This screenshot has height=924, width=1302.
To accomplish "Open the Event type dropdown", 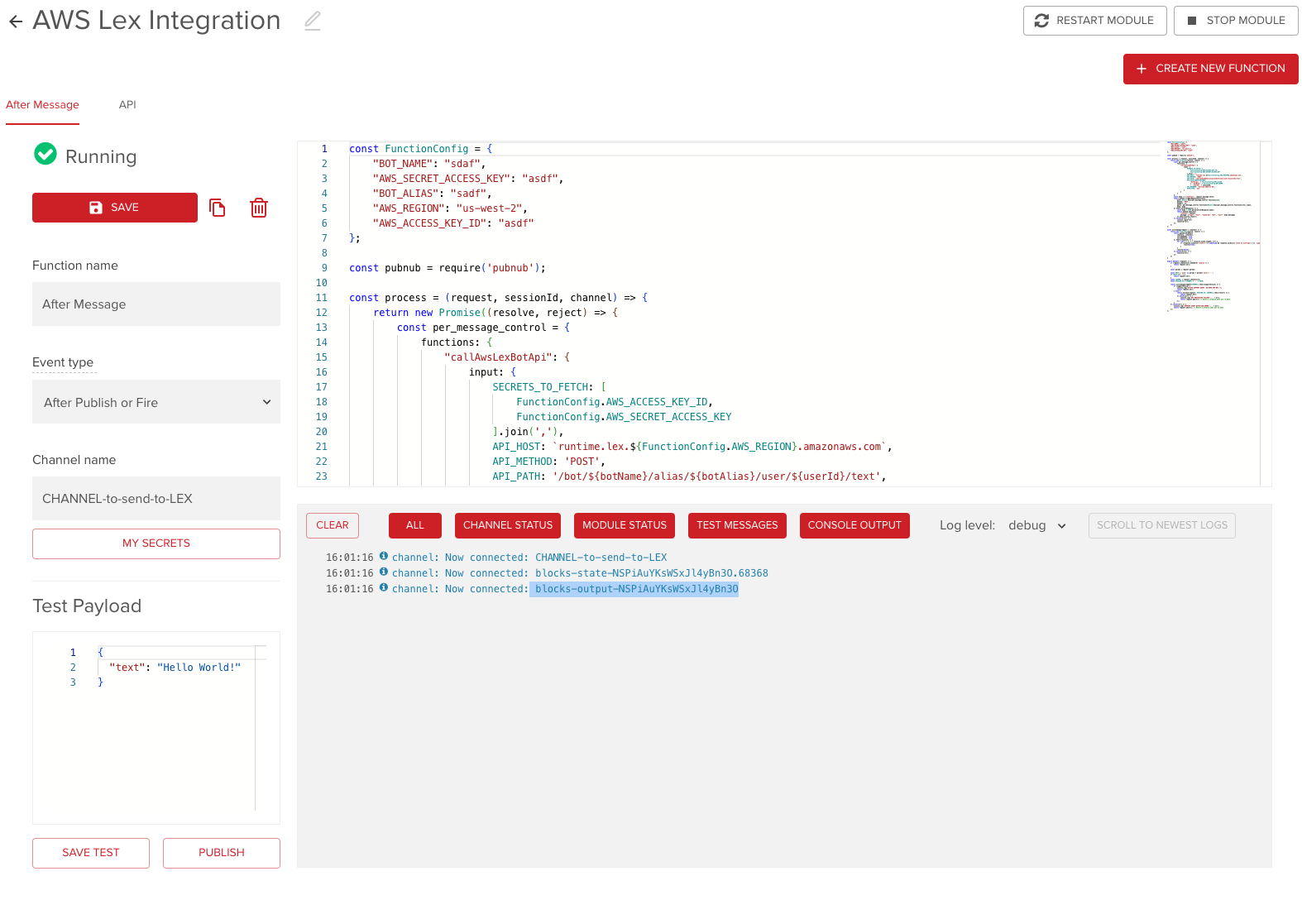I will pos(156,402).
